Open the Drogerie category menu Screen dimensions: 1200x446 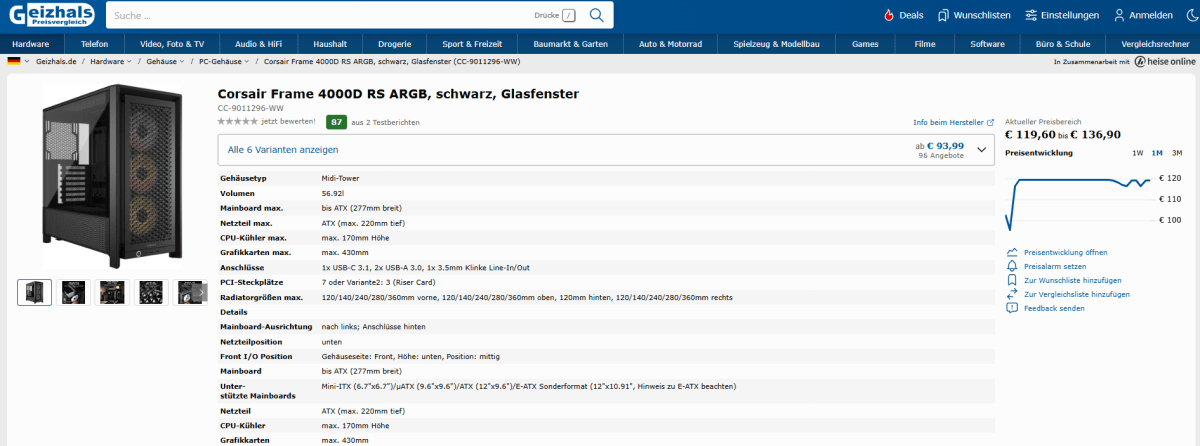tap(394, 44)
